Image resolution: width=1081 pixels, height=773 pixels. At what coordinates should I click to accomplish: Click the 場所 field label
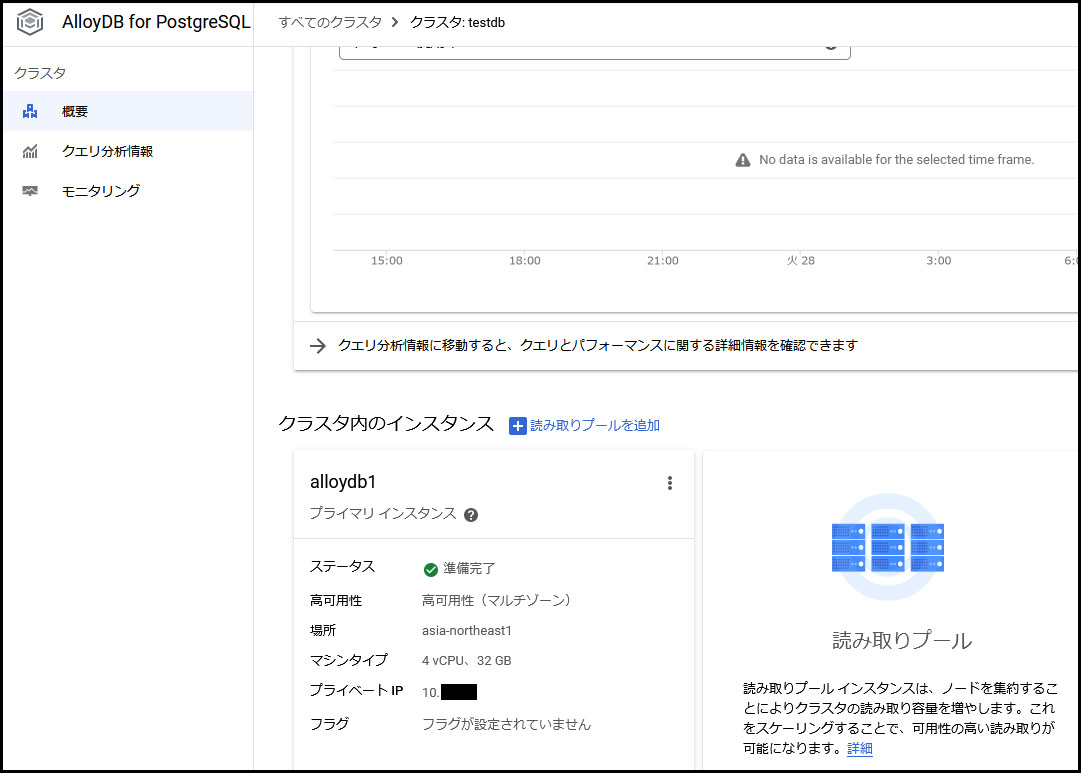point(323,630)
